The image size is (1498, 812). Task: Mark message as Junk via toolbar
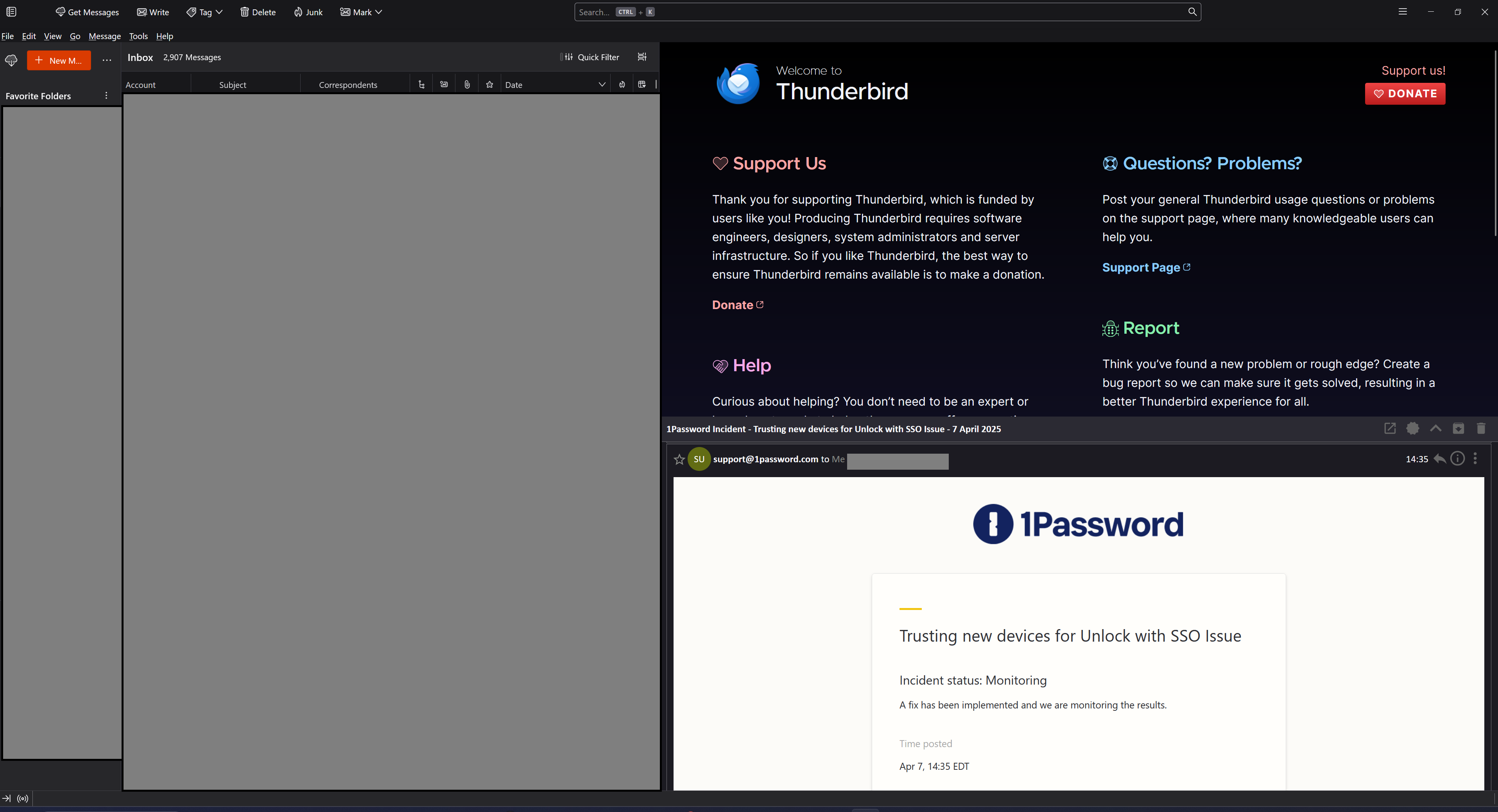point(308,12)
